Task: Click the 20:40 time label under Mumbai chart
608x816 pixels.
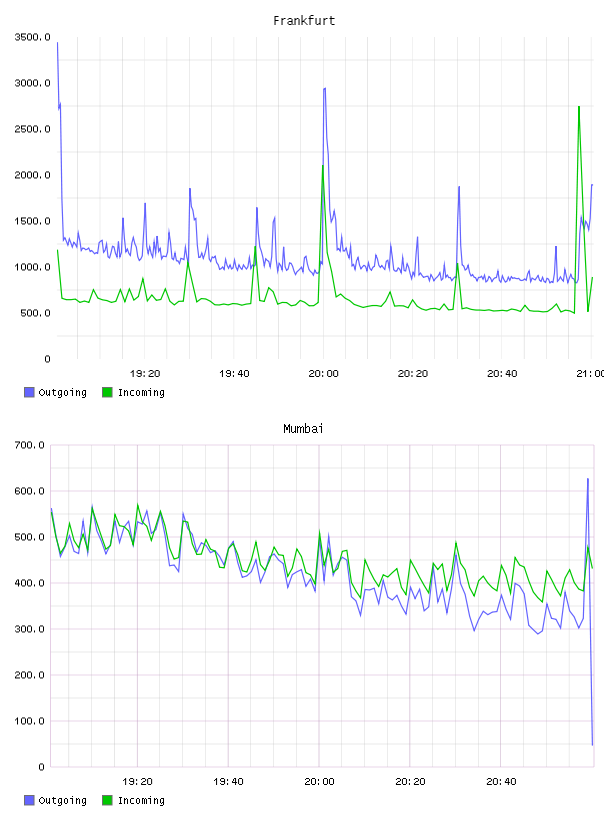Action: [x=501, y=782]
